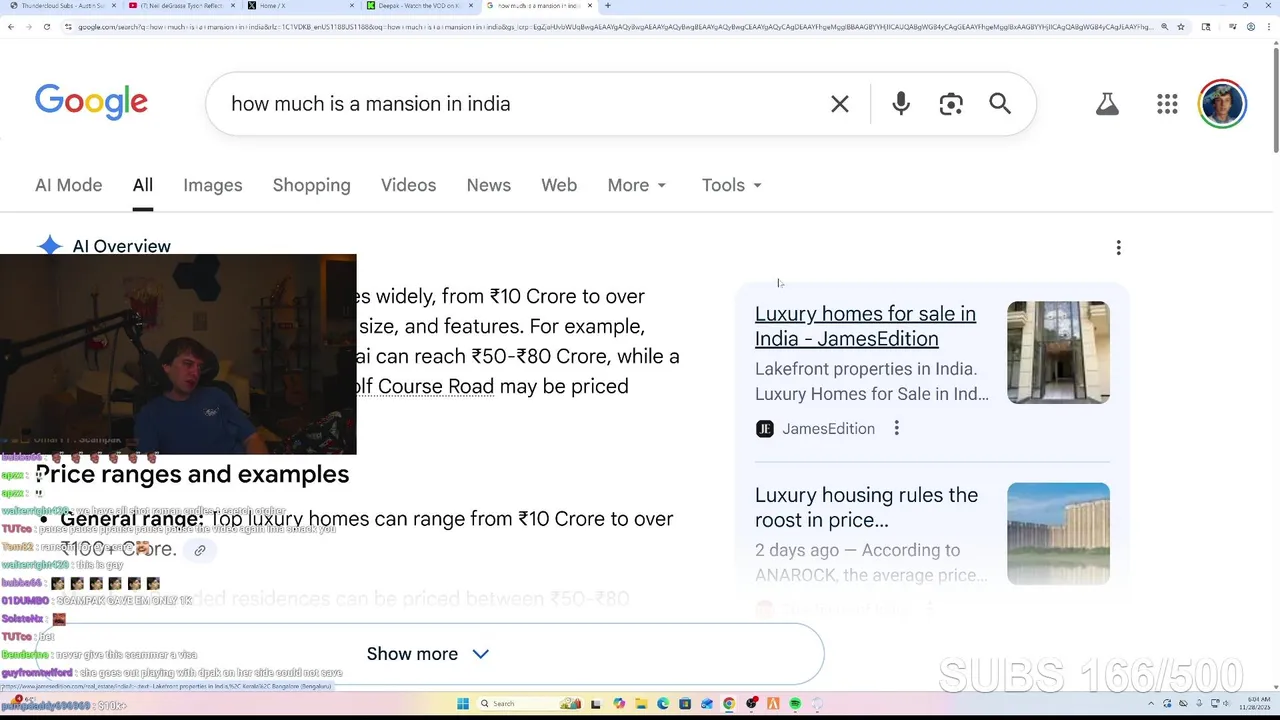Reload the page in Chrome
Viewport: 1280px width, 720px height.
[47, 27]
